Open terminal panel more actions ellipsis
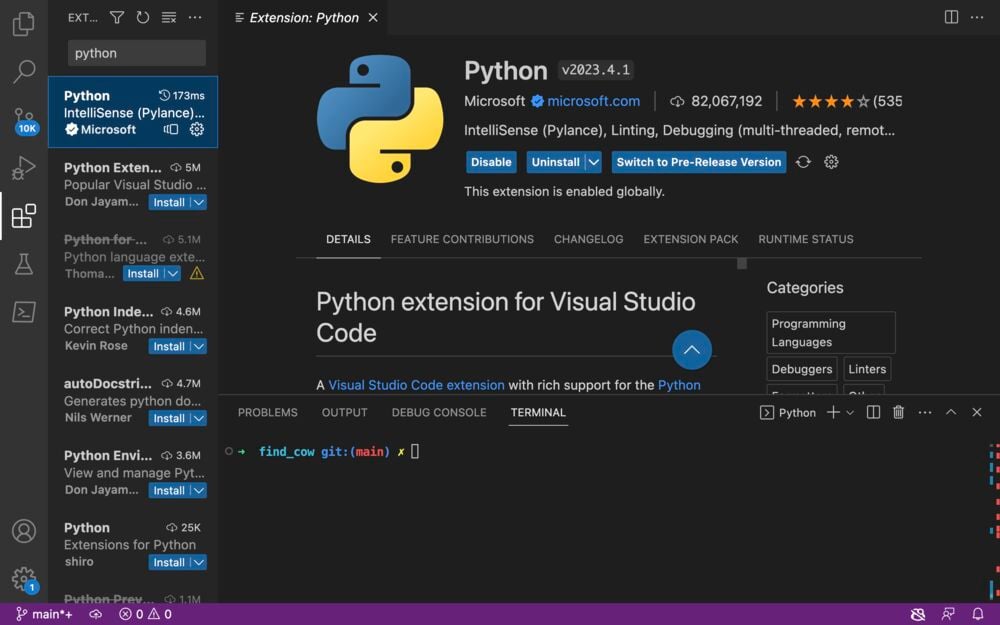The height and width of the screenshot is (625, 1000). point(925,412)
